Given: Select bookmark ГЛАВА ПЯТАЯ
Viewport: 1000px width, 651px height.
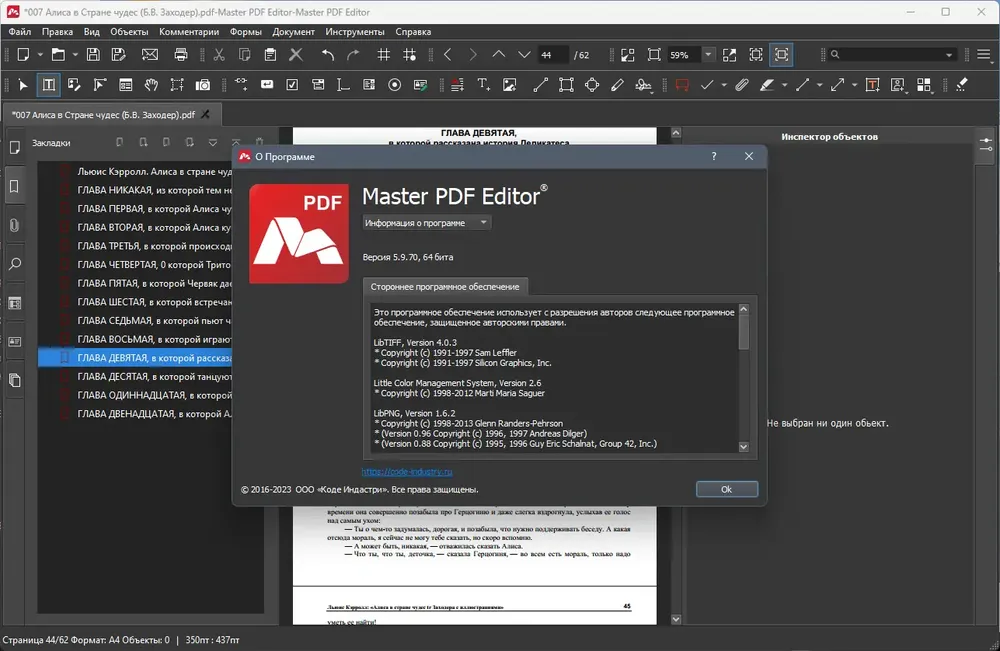Looking at the screenshot, I should pos(154,283).
